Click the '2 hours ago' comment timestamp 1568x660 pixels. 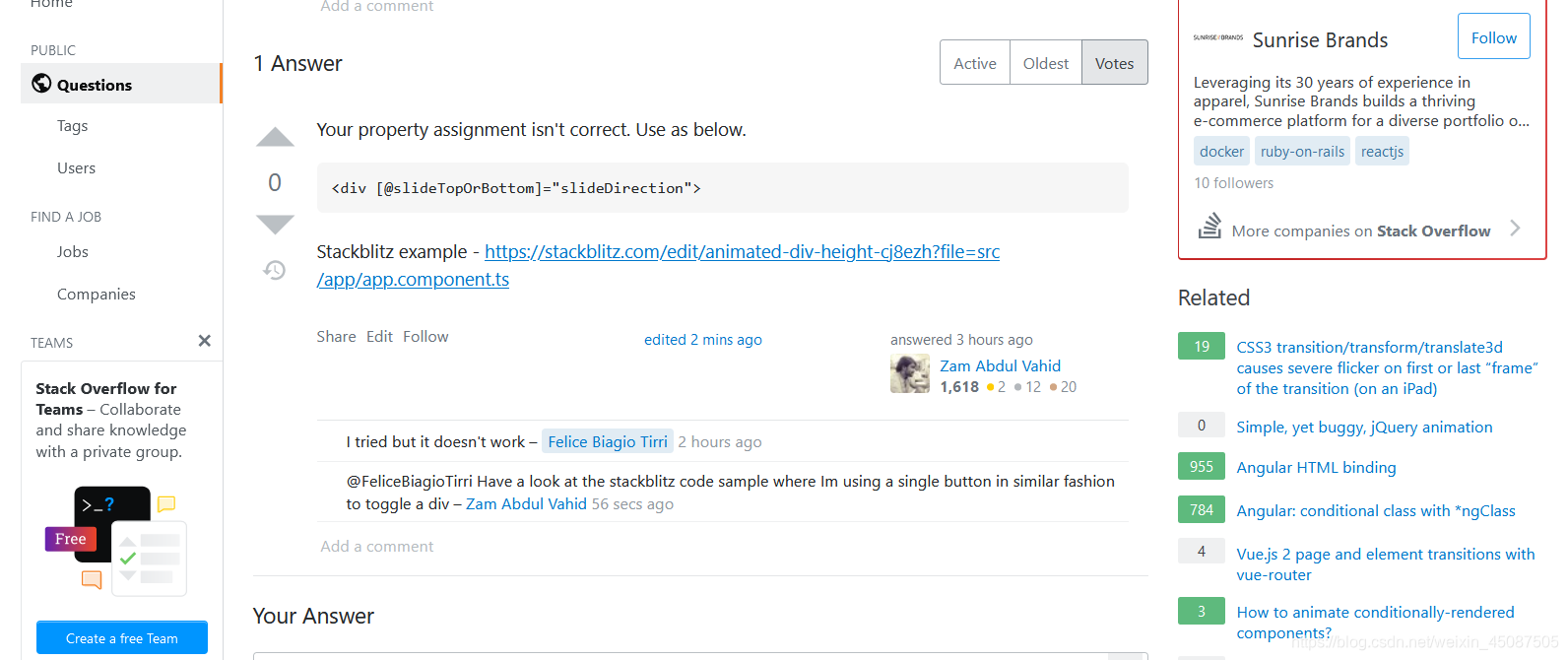pos(720,442)
